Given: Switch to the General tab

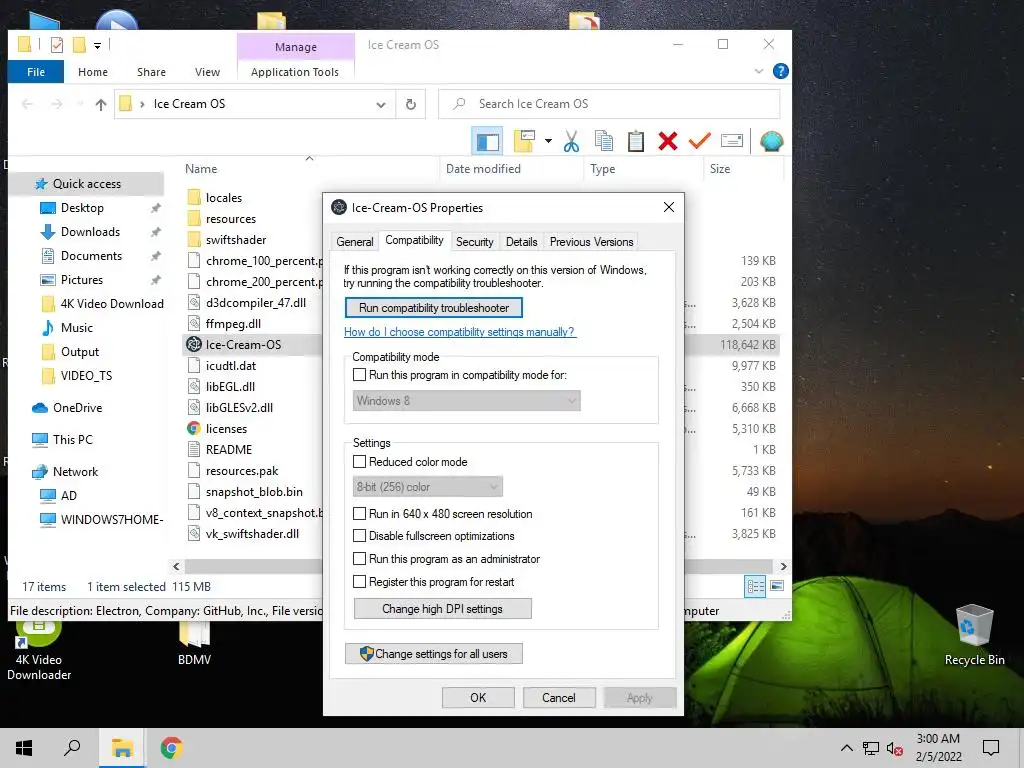Looking at the screenshot, I should point(355,242).
